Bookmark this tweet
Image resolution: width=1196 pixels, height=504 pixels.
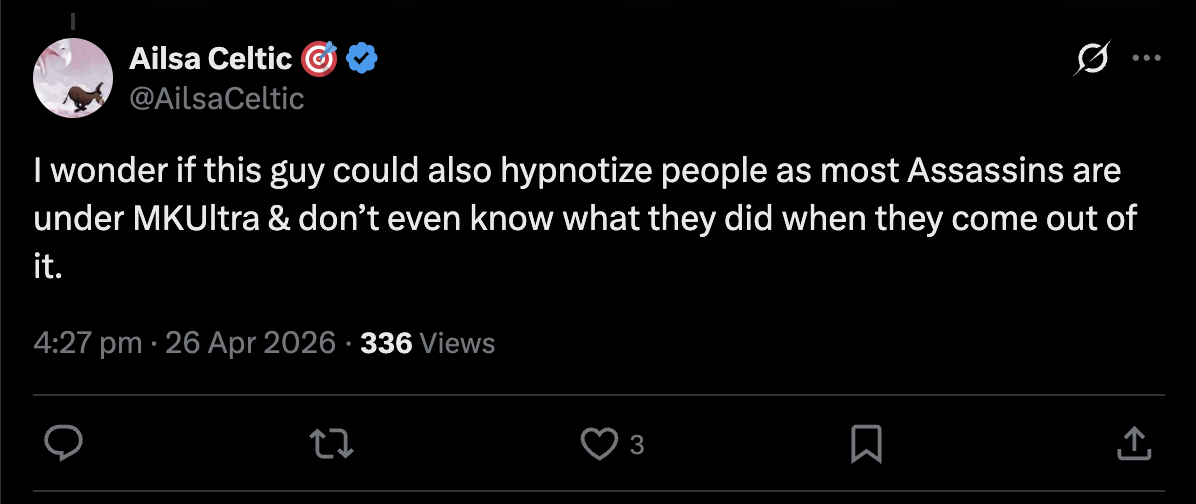coord(865,443)
